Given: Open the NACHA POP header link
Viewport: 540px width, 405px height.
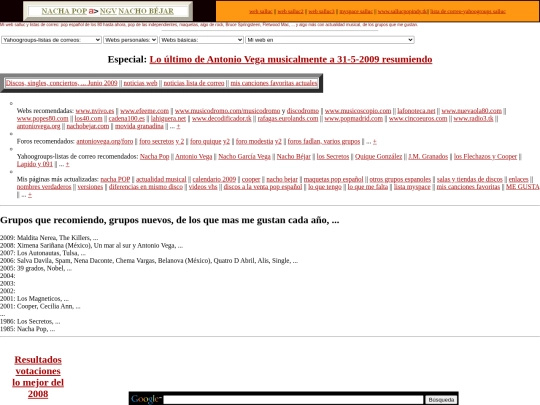Looking at the screenshot, I should (x=64, y=11).
